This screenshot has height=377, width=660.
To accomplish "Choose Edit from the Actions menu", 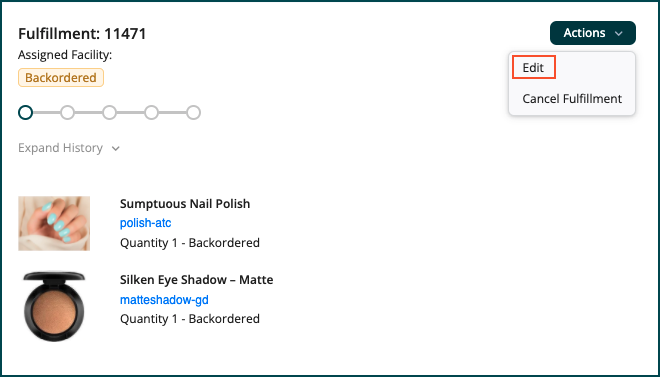I will [533, 67].
